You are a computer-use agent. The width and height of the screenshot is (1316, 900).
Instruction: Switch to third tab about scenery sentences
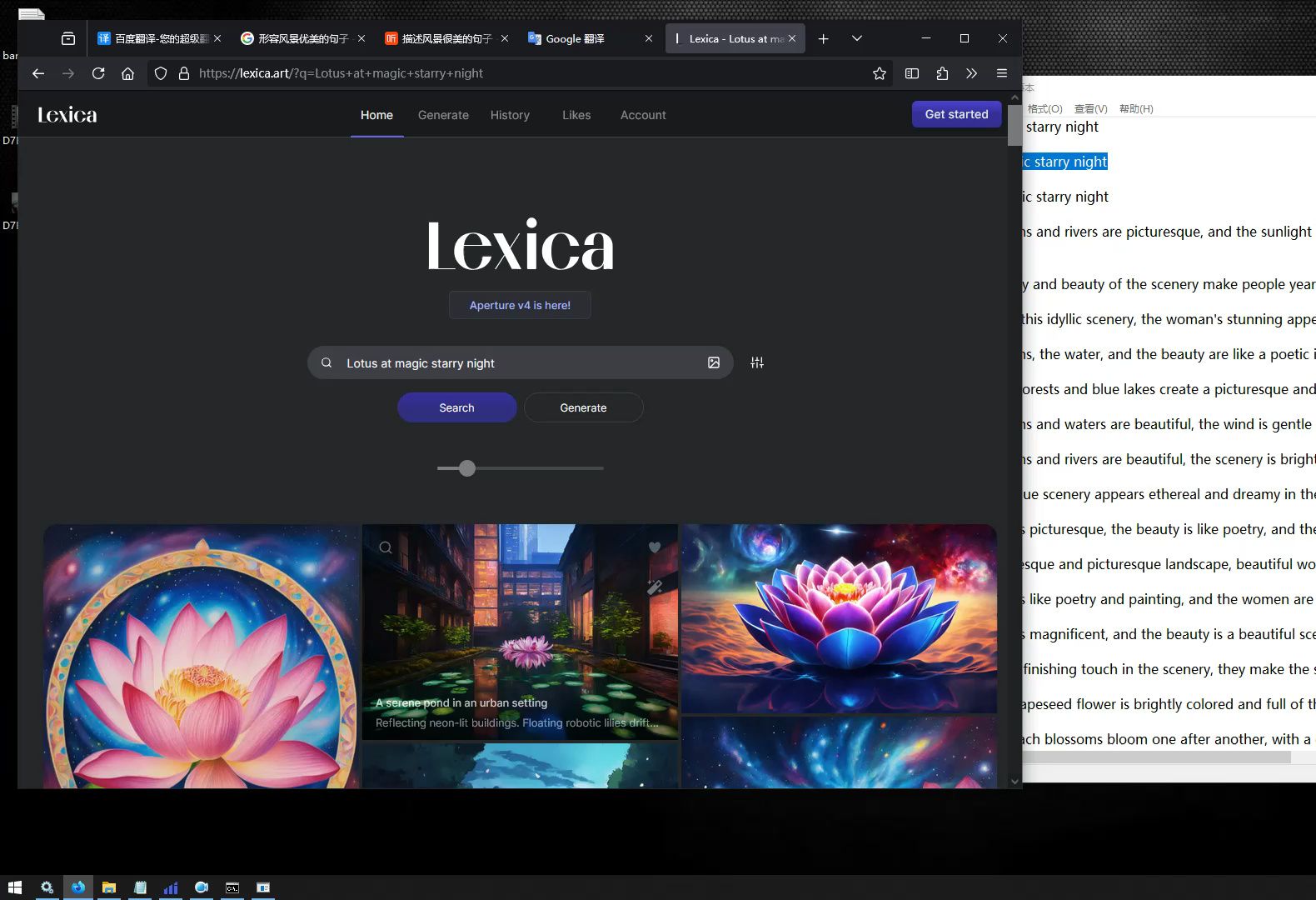[446, 38]
